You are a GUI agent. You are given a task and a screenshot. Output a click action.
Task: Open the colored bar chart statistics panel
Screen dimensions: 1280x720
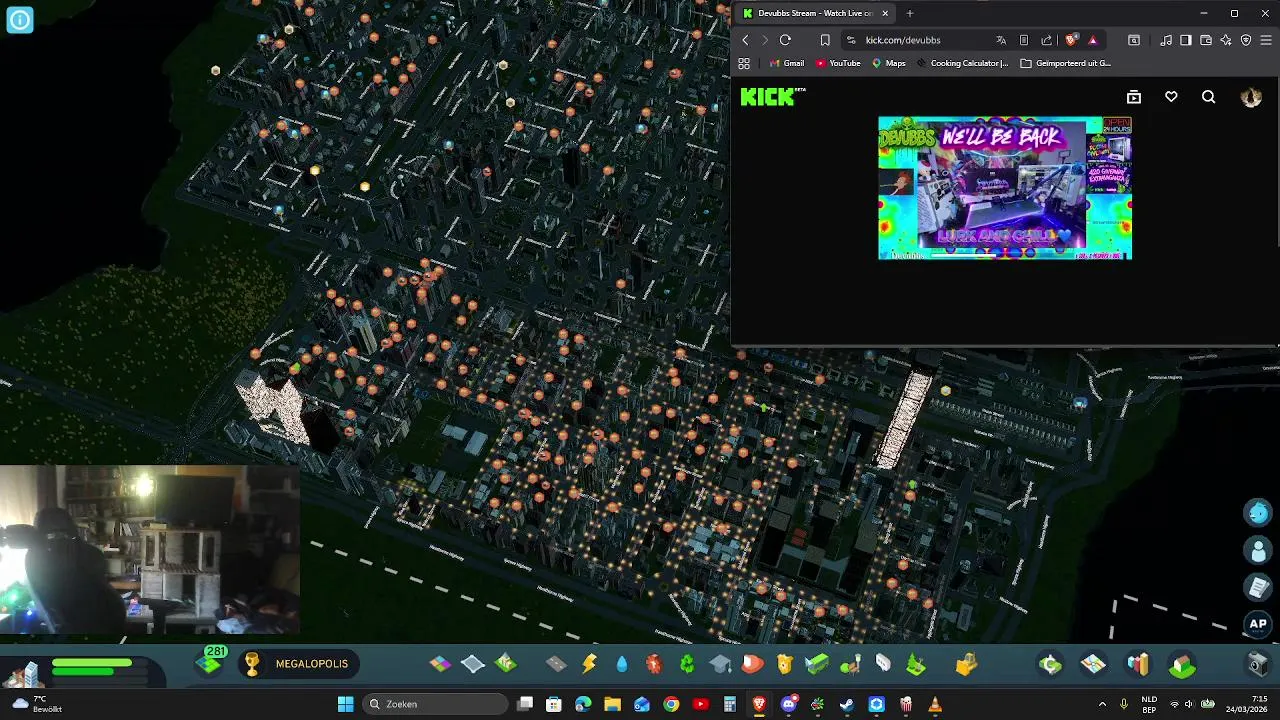point(1138,664)
